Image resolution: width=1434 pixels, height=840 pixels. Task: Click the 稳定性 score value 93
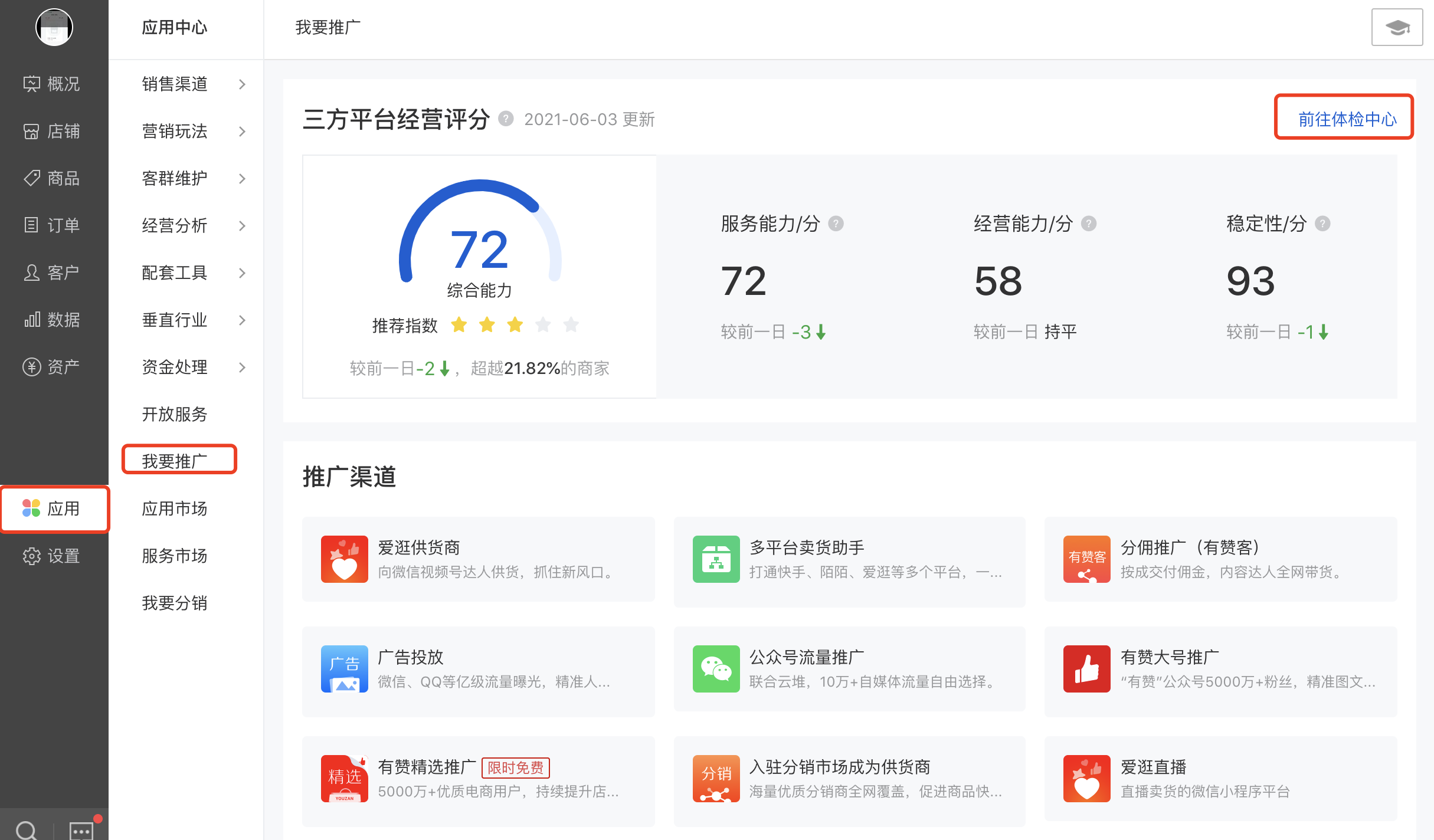click(1250, 281)
